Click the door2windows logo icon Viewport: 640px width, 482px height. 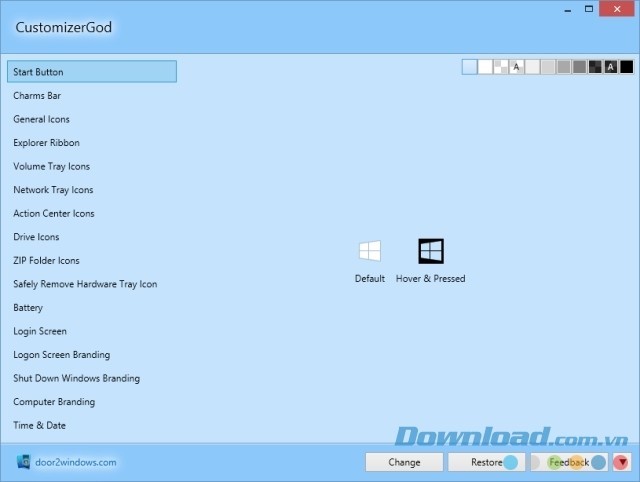pyautogui.click(x=24, y=462)
